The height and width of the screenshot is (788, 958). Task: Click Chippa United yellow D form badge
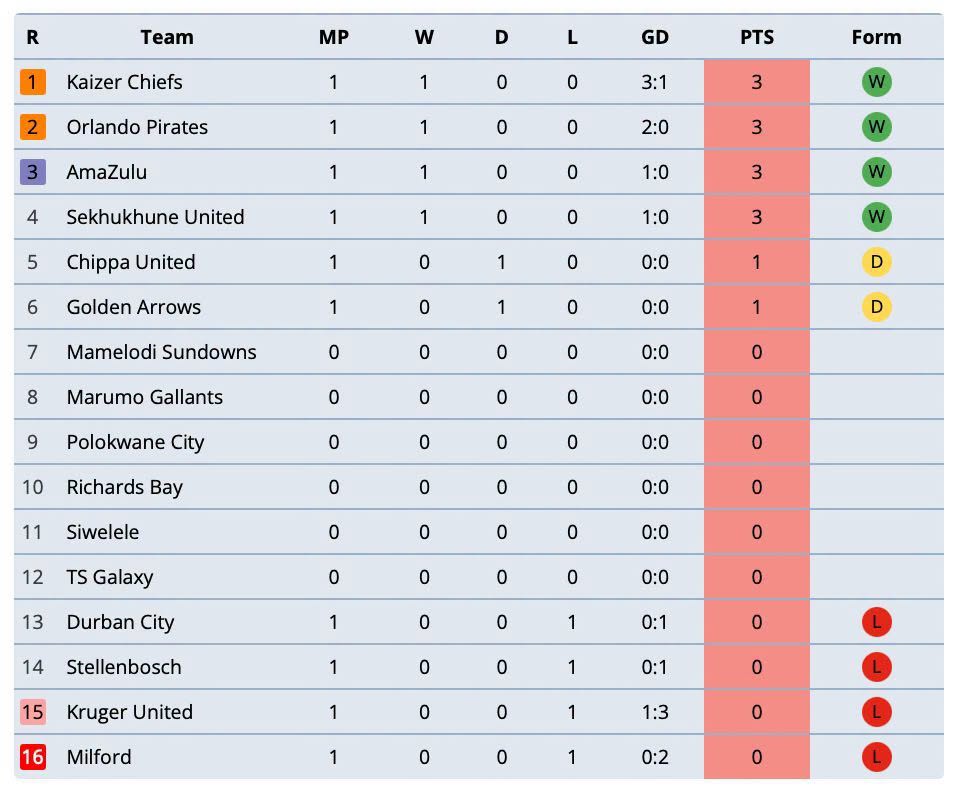pos(876,262)
